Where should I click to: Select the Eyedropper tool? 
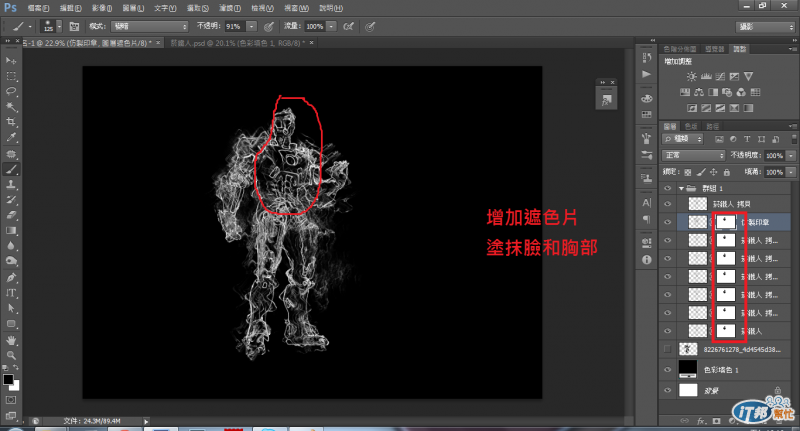(11, 137)
